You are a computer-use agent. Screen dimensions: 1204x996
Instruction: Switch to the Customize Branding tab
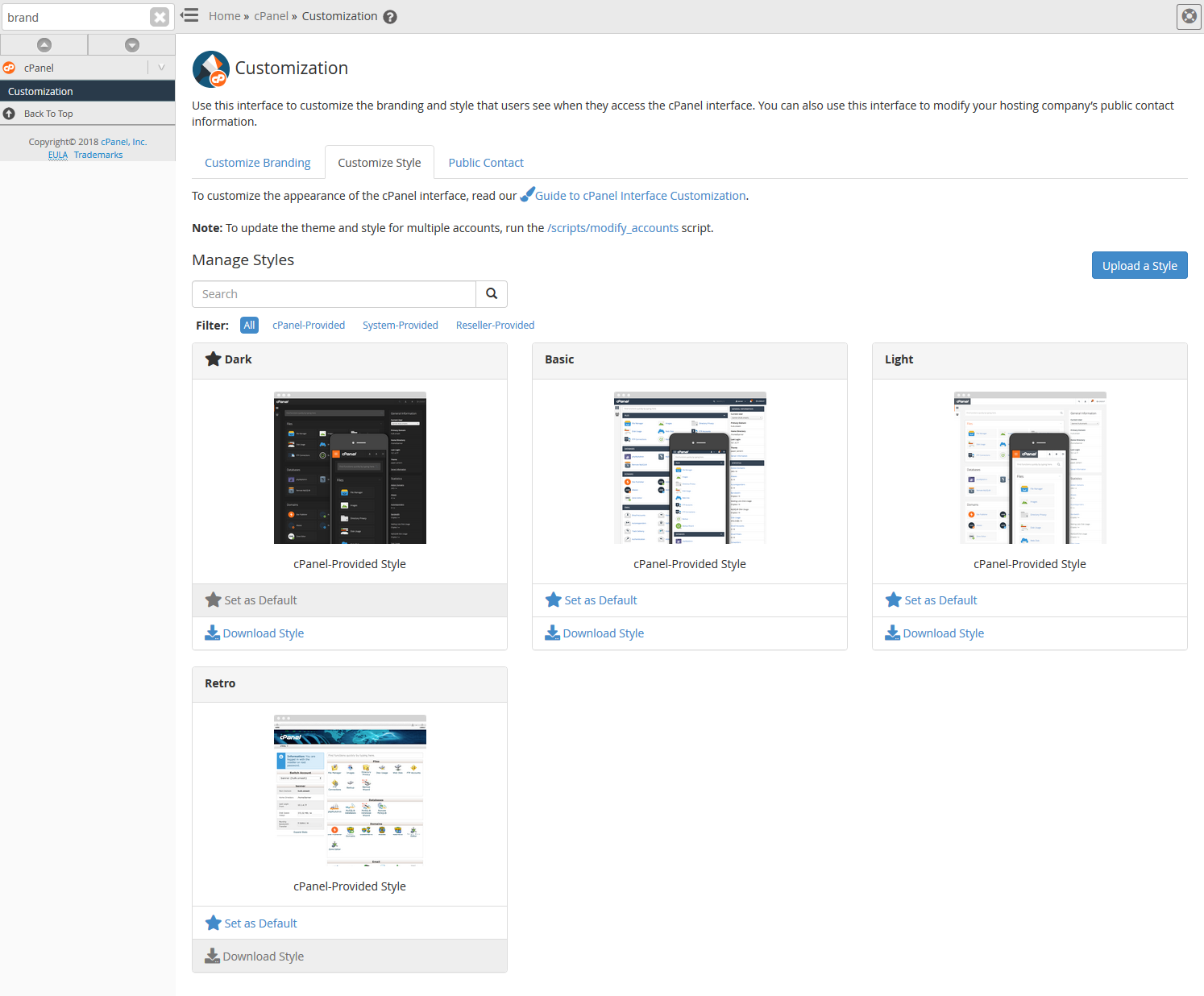257,163
